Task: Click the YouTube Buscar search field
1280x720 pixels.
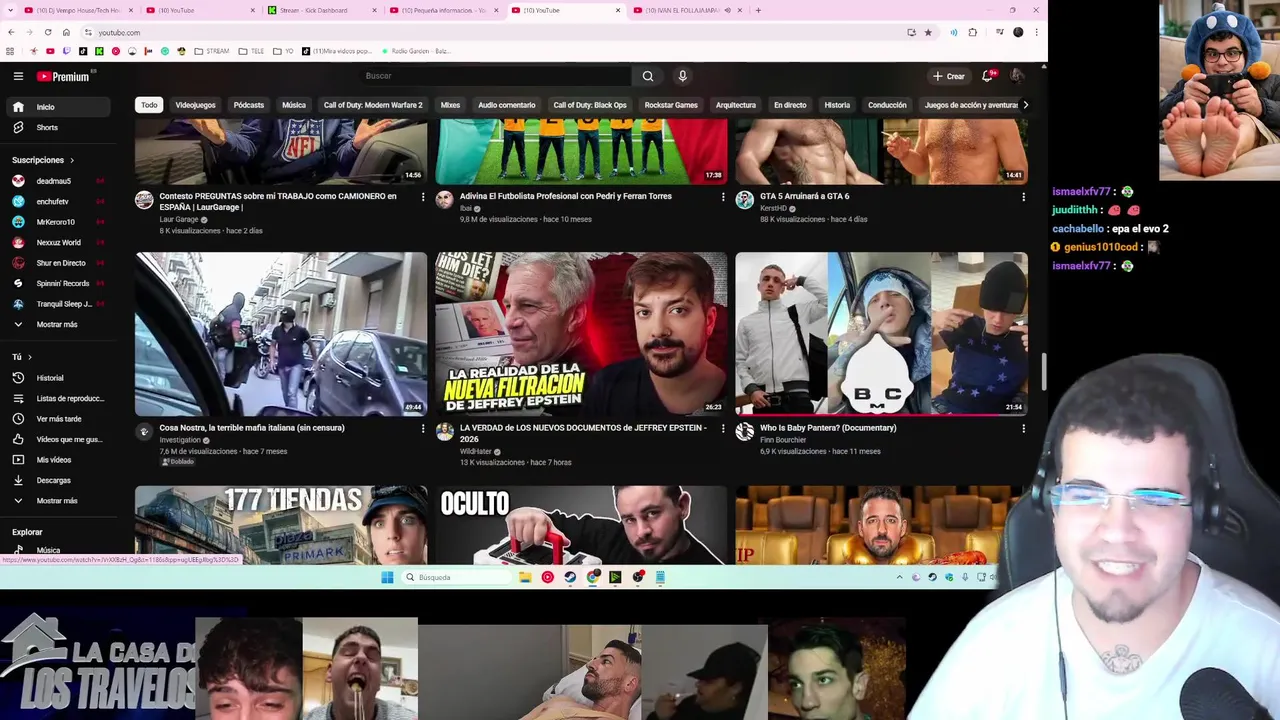Action: [x=495, y=76]
